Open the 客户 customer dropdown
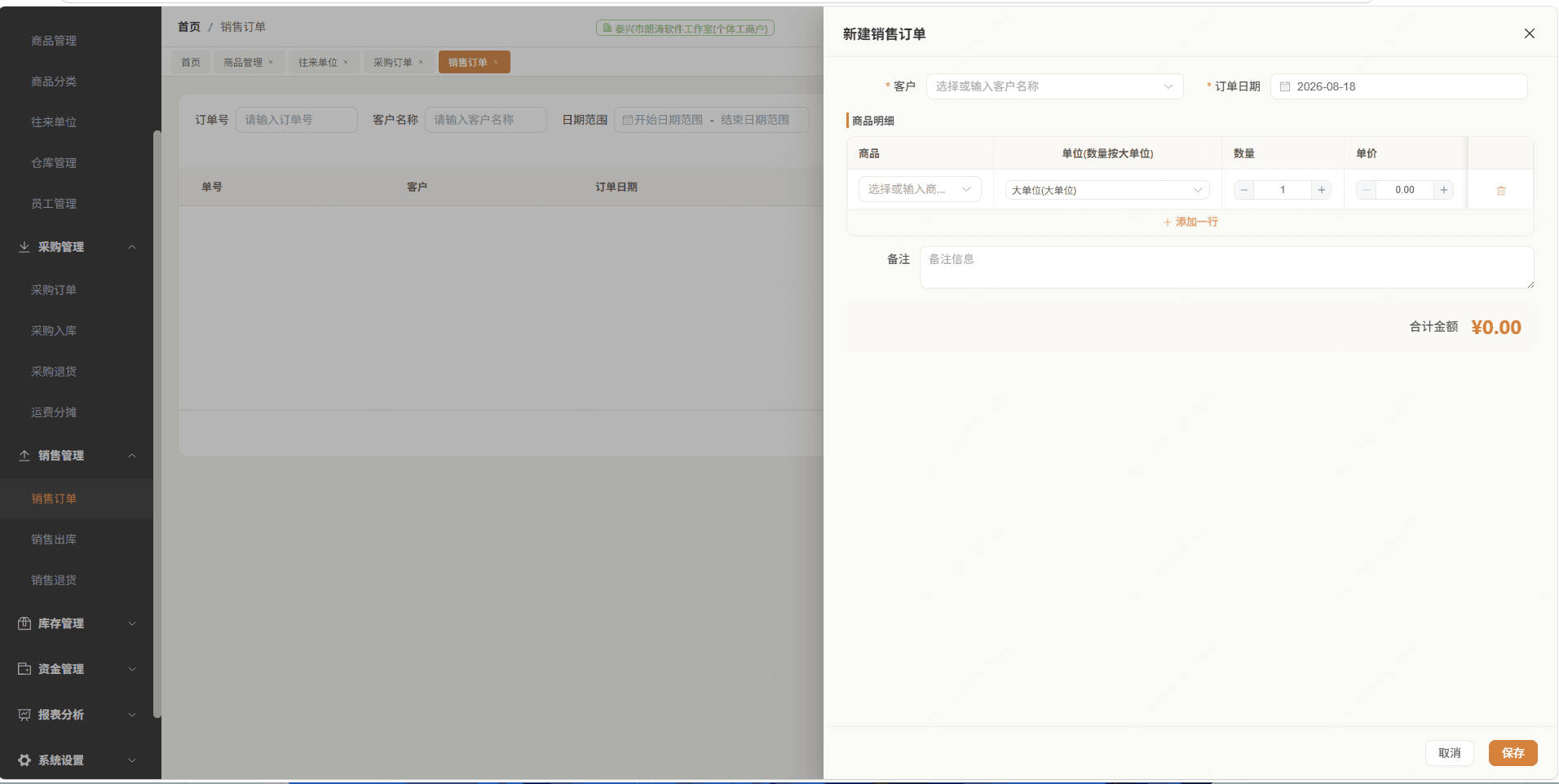This screenshot has width=1559, height=784. click(x=1054, y=86)
